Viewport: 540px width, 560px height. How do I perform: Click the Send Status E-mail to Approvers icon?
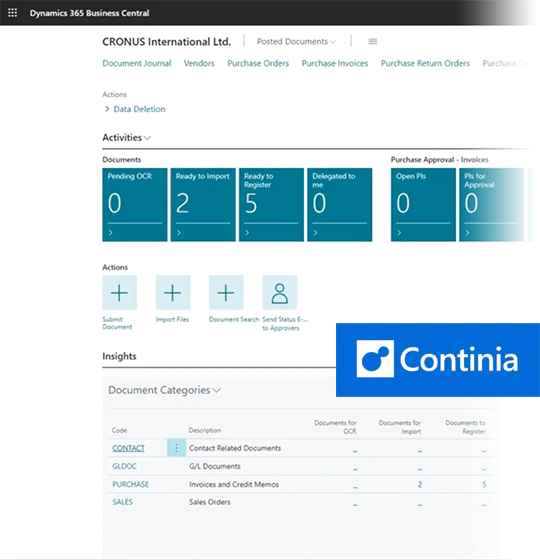coord(280,292)
